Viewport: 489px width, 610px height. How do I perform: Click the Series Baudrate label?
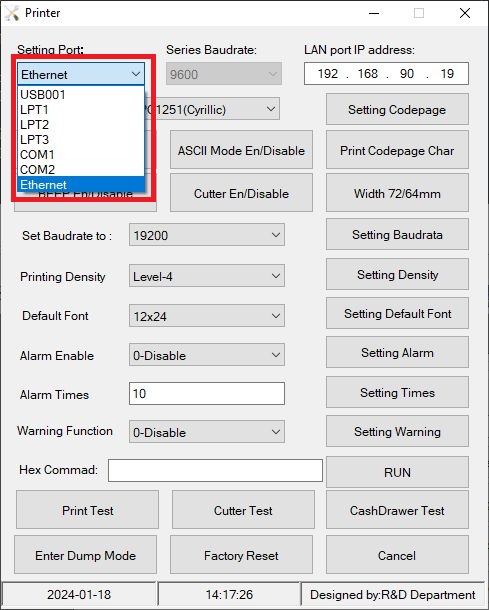[x=211, y=50]
